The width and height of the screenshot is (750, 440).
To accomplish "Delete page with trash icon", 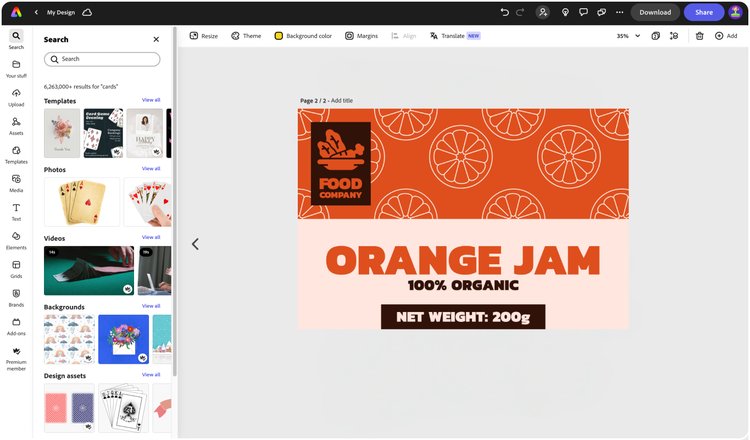I will 699,36.
